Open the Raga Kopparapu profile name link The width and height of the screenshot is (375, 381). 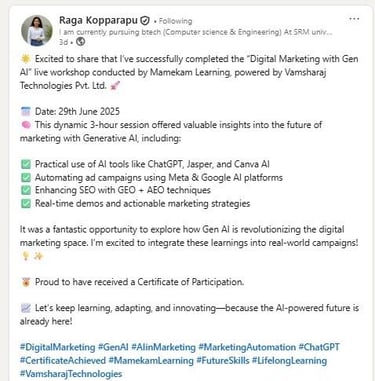pyautogui.click(x=98, y=20)
